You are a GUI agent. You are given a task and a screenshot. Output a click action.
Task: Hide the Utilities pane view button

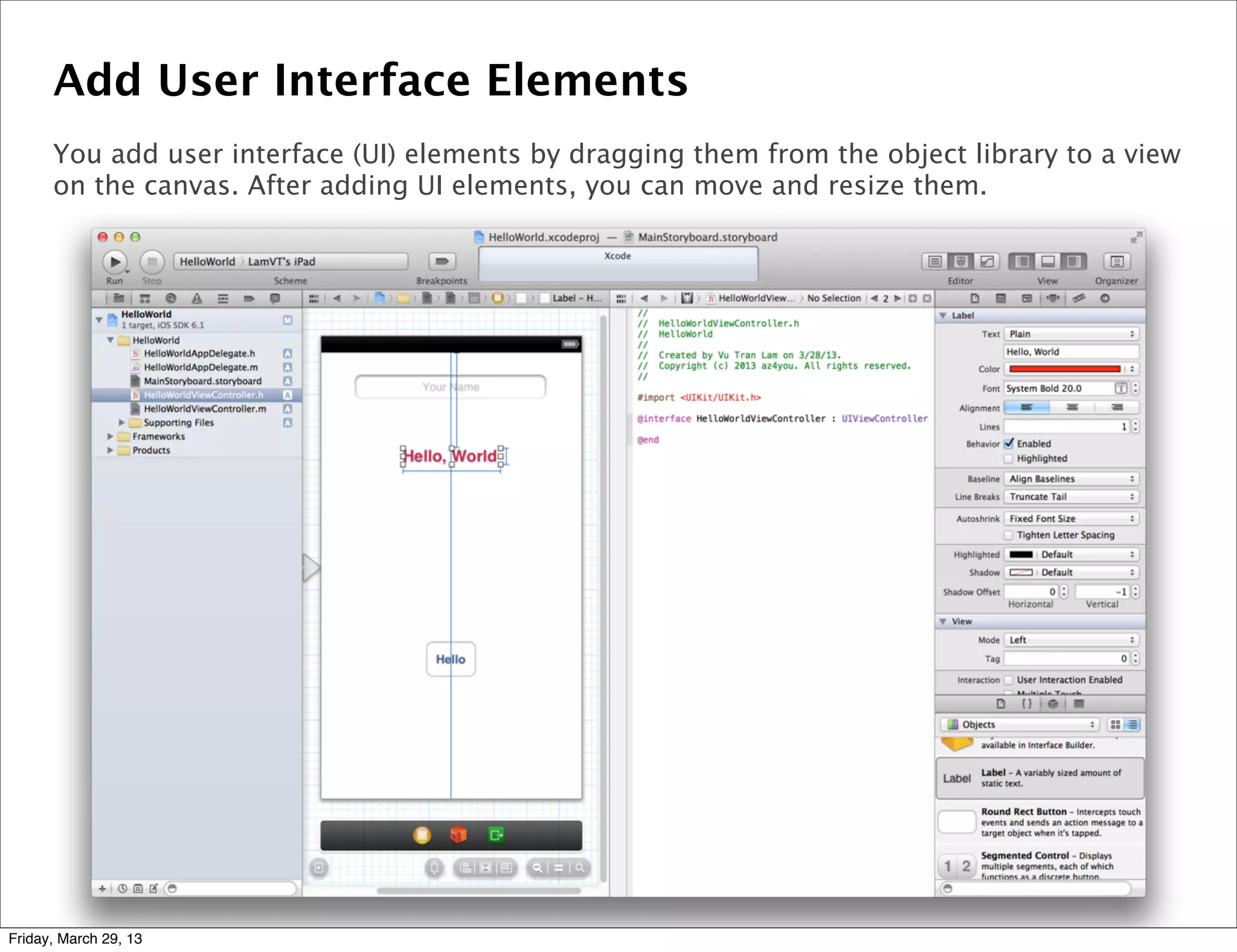pos(1074,262)
